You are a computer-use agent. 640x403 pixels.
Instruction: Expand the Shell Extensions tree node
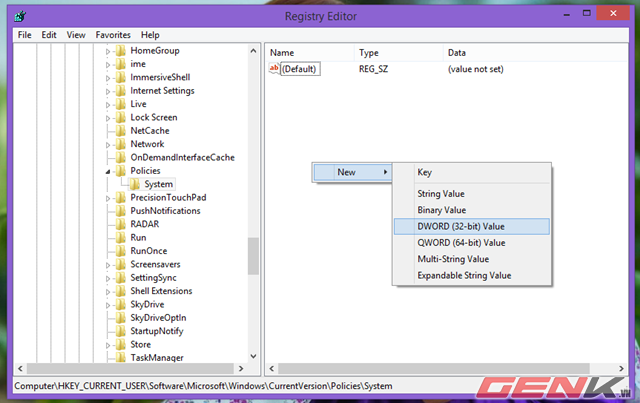click(x=107, y=291)
